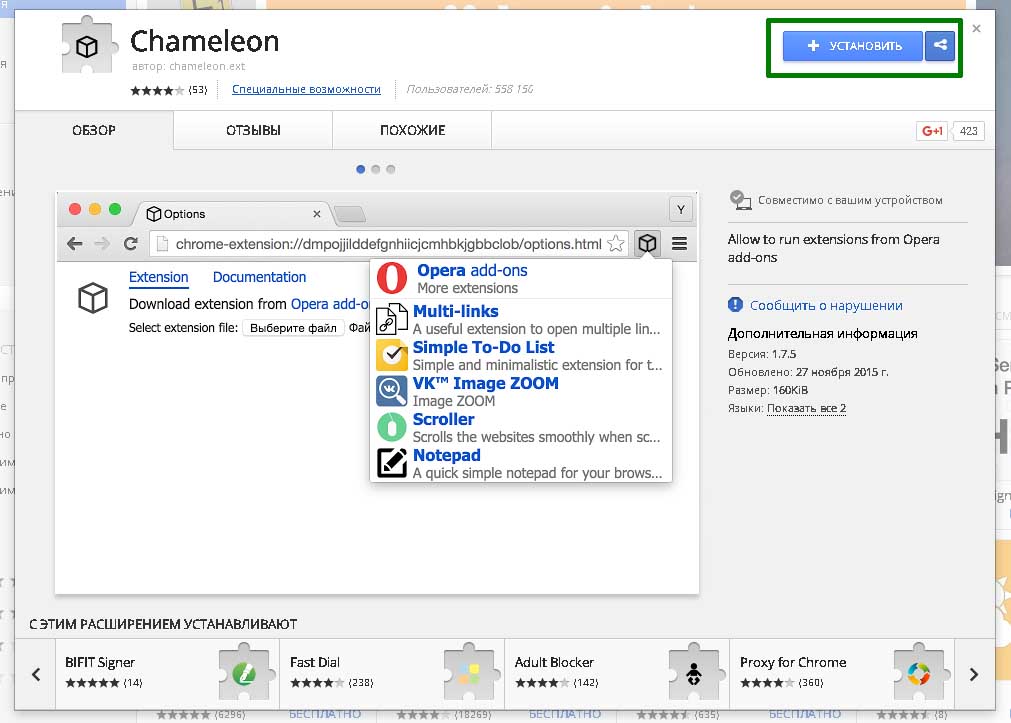Click the compatible-with-device checkmark icon
Image resolution: width=1011 pixels, height=723 pixels.
740,200
